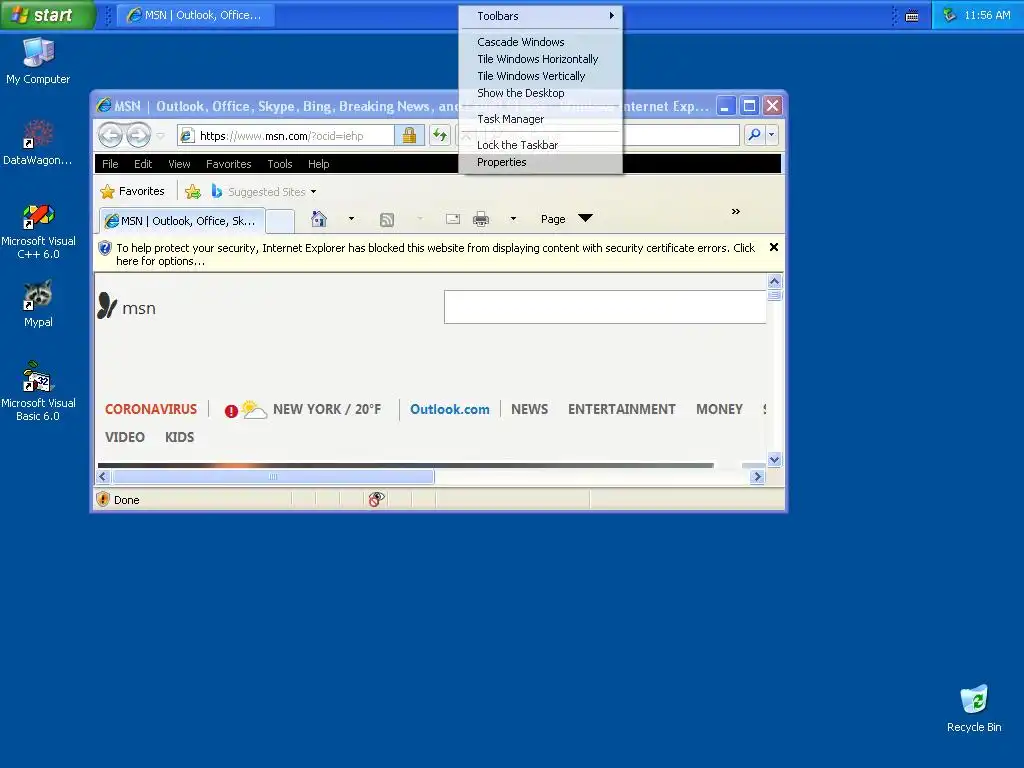The height and width of the screenshot is (768, 1024).
Task: Open the KIDS link
Action: (x=180, y=438)
